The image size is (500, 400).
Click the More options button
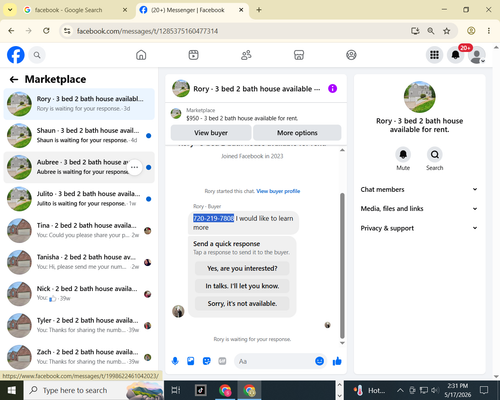coord(297,133)
